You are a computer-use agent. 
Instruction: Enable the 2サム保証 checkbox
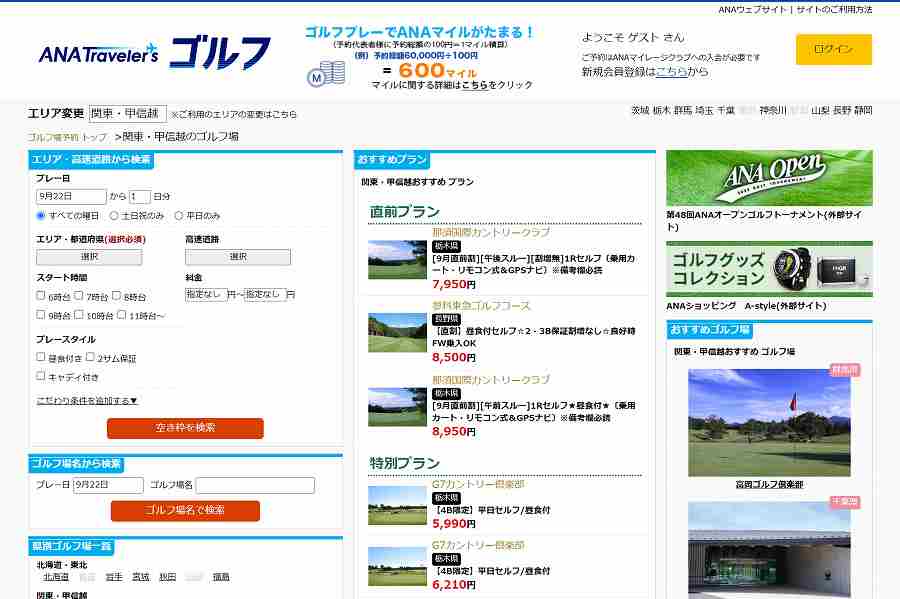point(90,357)
